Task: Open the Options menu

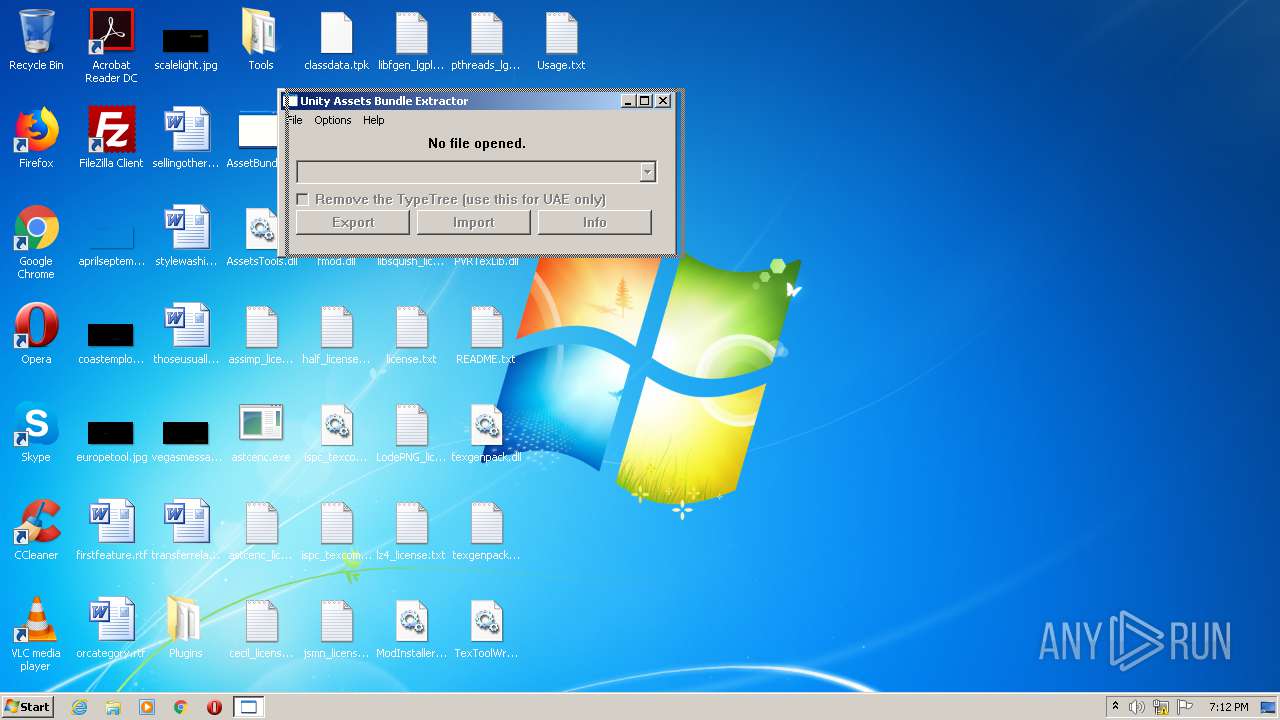Action: (x=333, y=120)
